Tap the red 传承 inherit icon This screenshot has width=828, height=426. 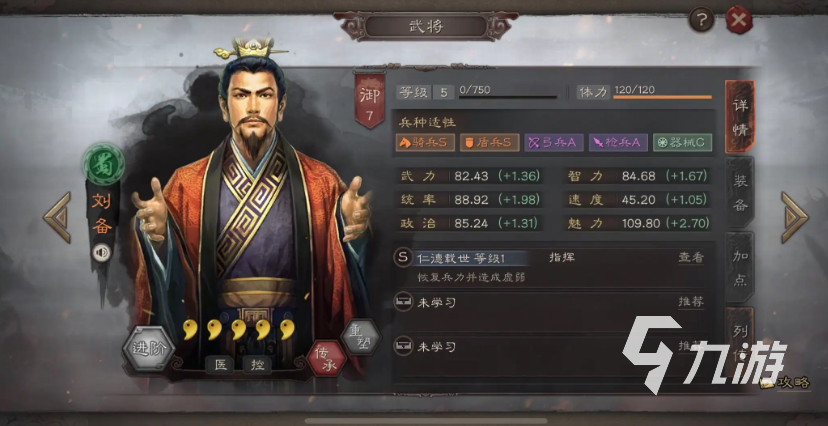coord(326,358)
